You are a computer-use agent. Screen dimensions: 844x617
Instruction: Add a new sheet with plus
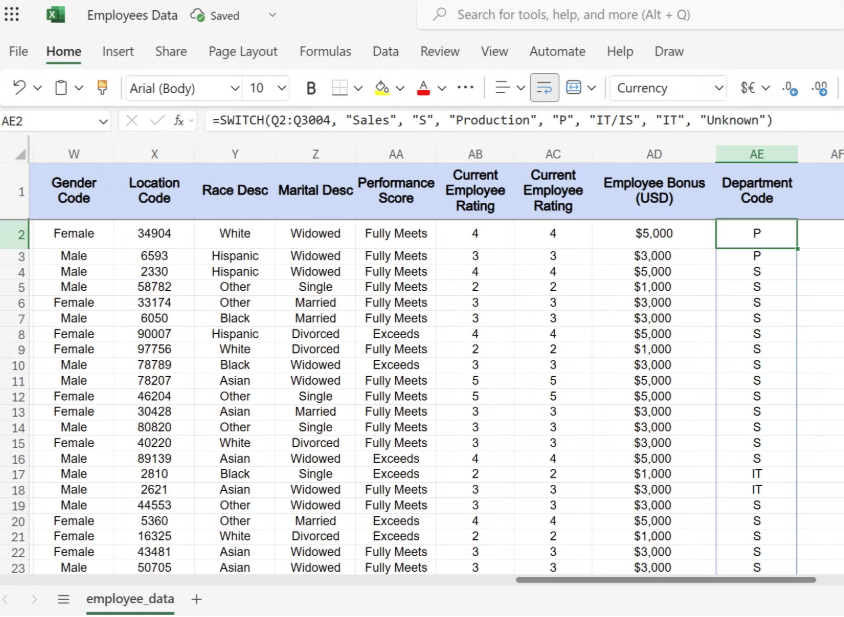coord(196,599)
